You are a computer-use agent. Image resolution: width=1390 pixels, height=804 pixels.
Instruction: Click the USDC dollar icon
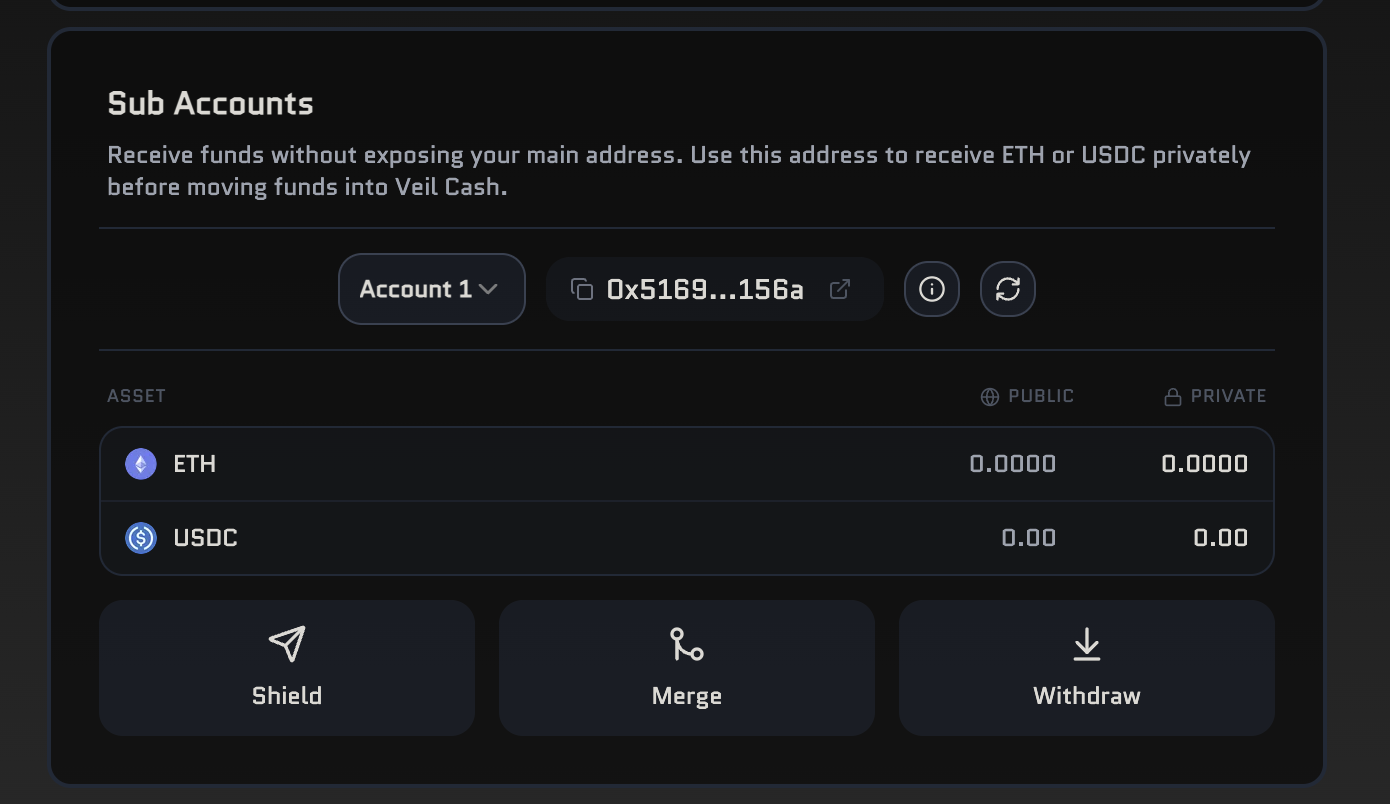tap(141, 537)
